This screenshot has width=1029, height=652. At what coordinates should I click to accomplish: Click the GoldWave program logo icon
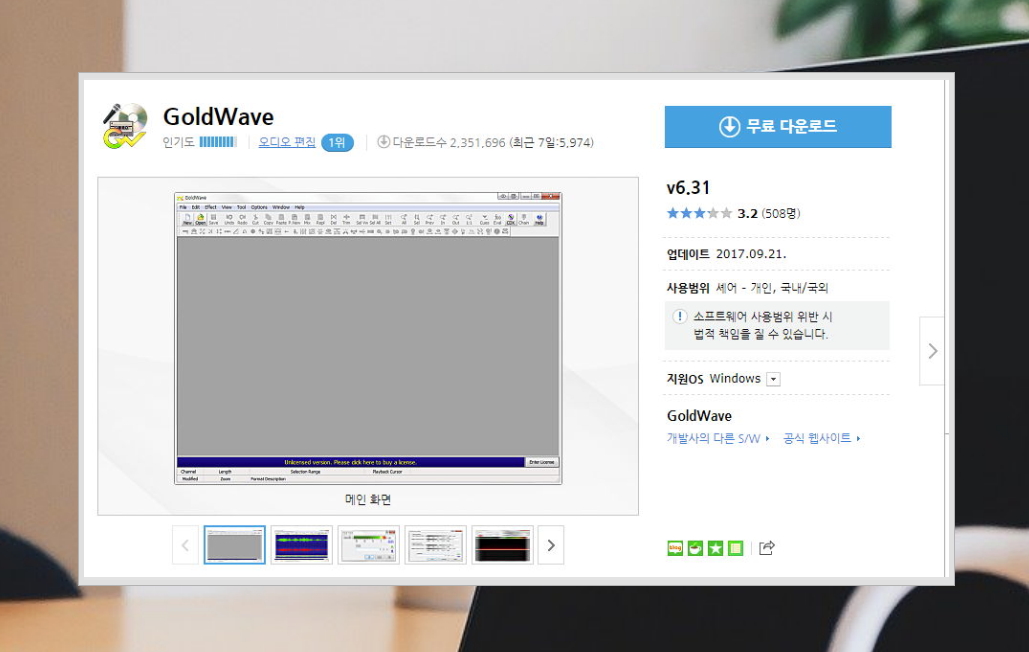(x=125, y=126)
